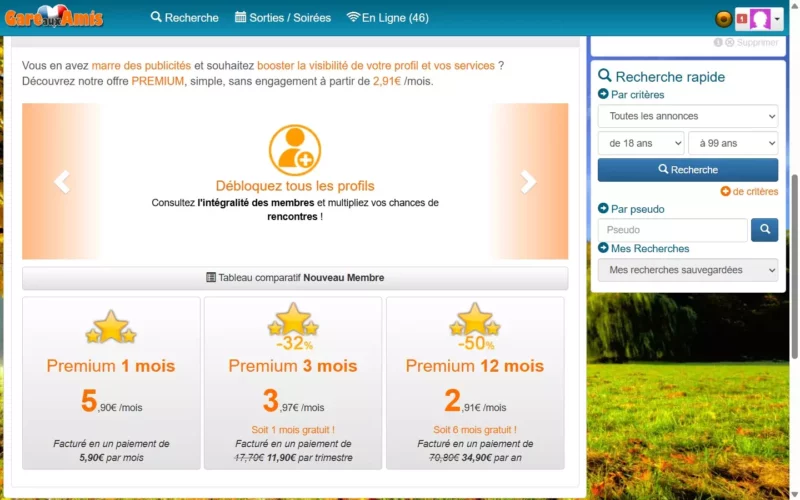Click the page vertical scrollbar

pos(794,265)
